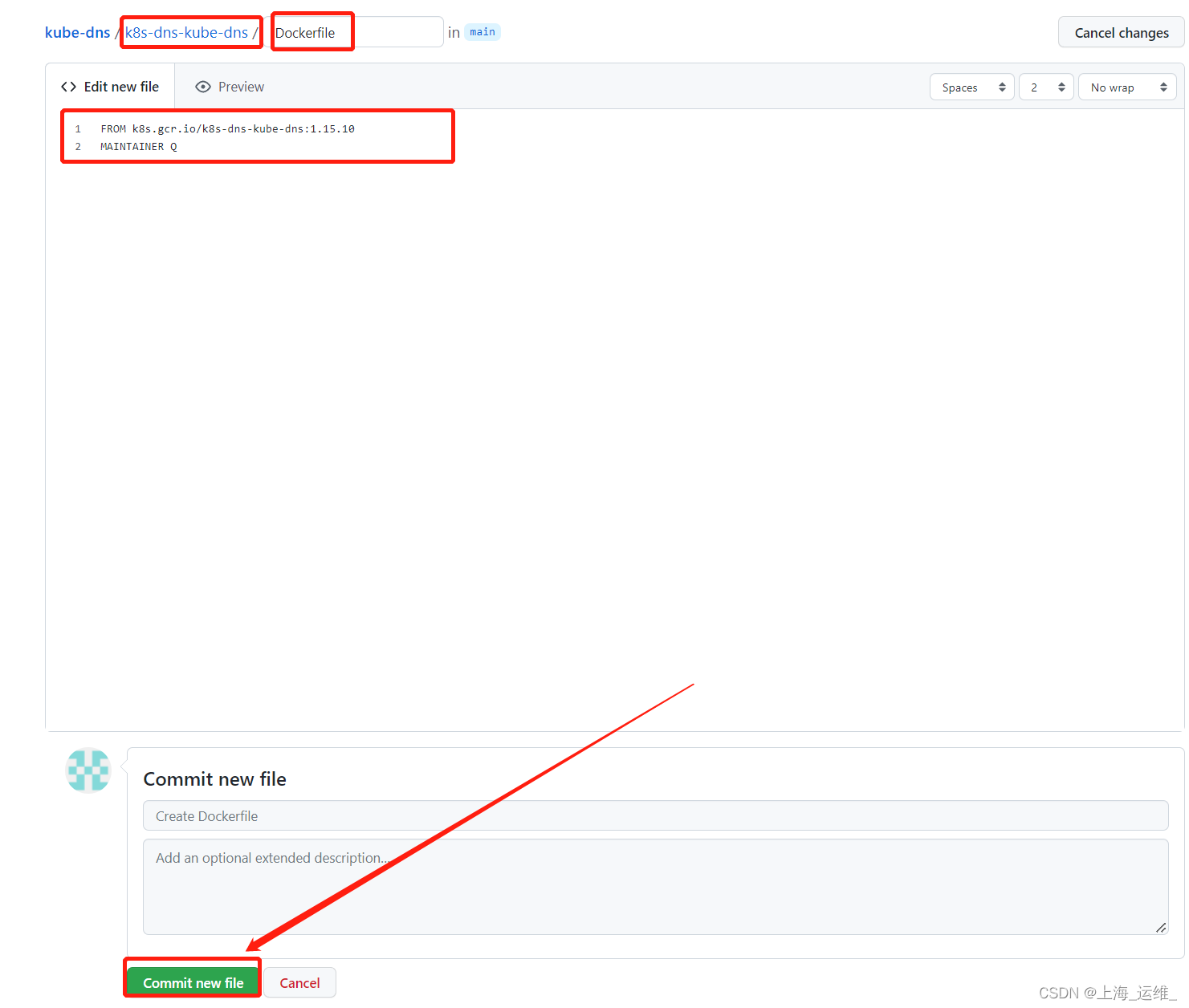Click the user avatar next to commit form
Viewport: 1189px width, 1008px height.
(88, 770)
